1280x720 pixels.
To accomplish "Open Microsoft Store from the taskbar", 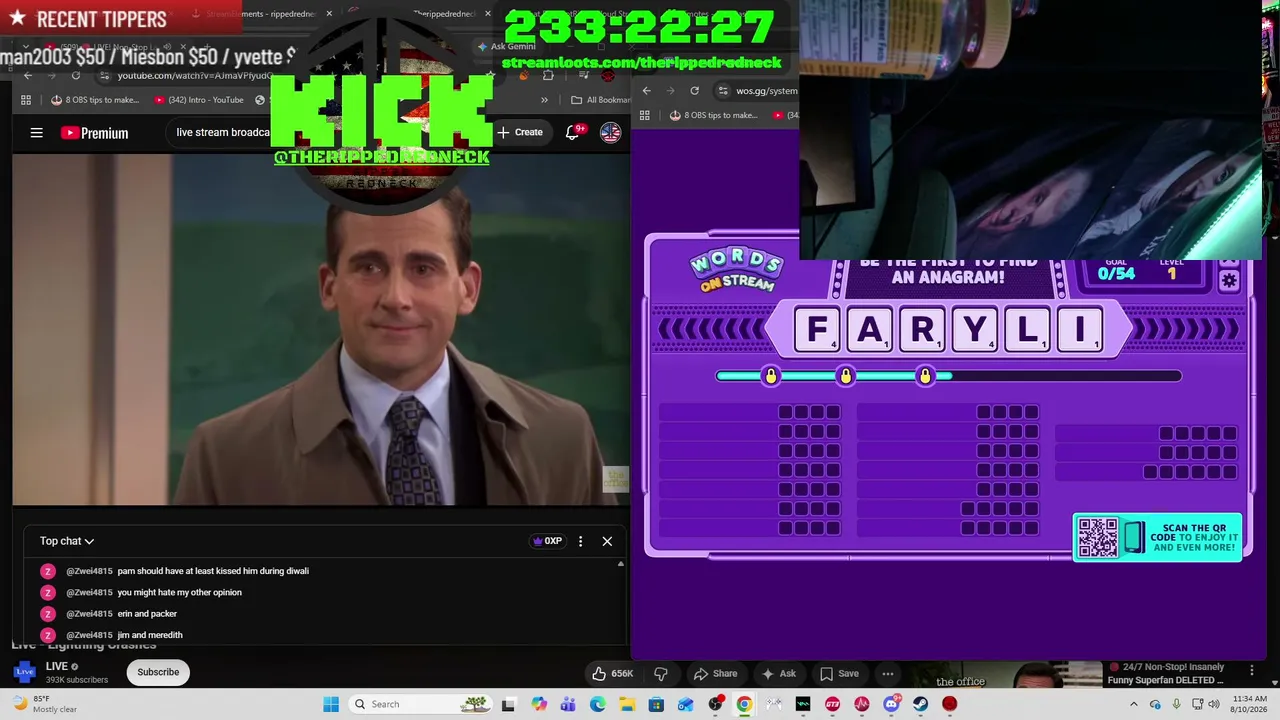I will pyautogui.click(x=656, y=704).
